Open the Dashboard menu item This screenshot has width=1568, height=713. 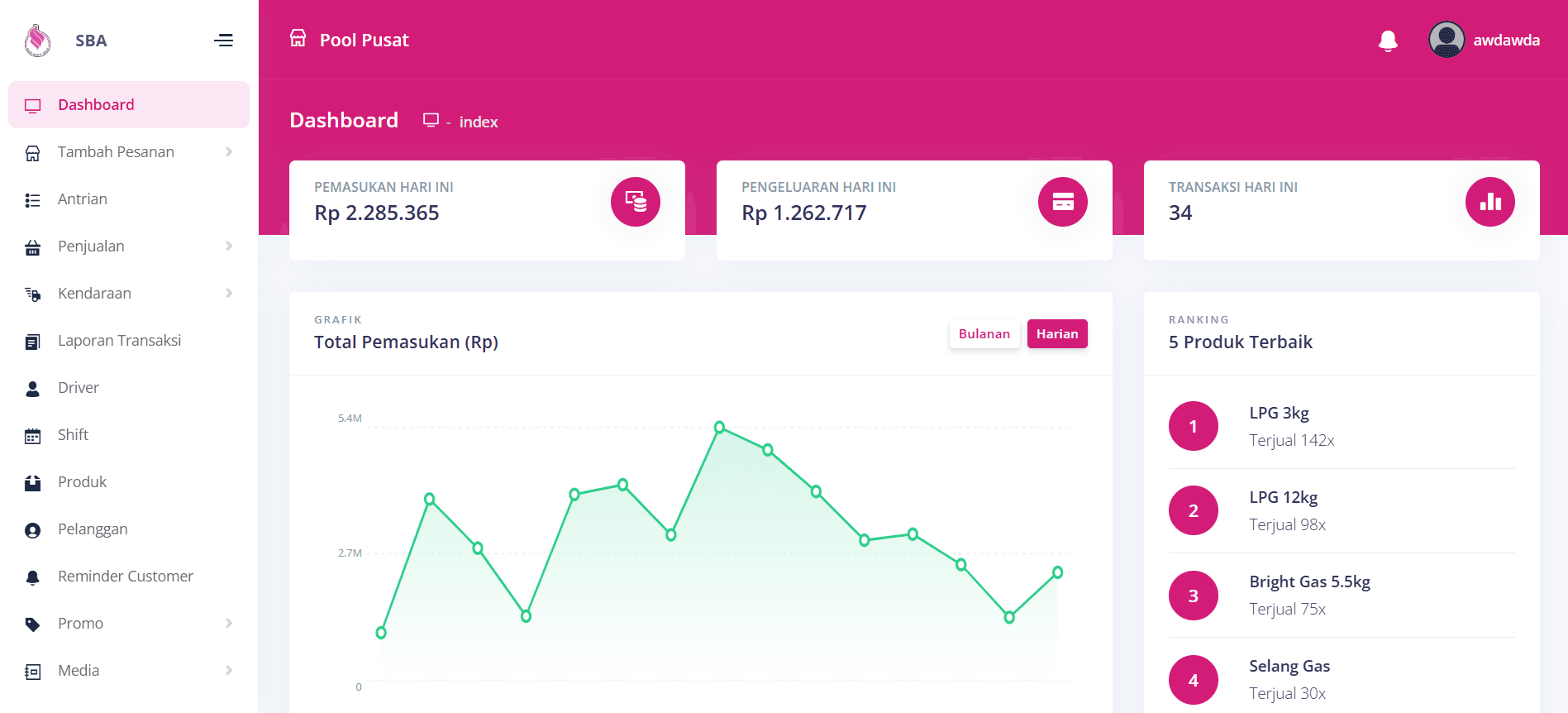pos(129,105)
